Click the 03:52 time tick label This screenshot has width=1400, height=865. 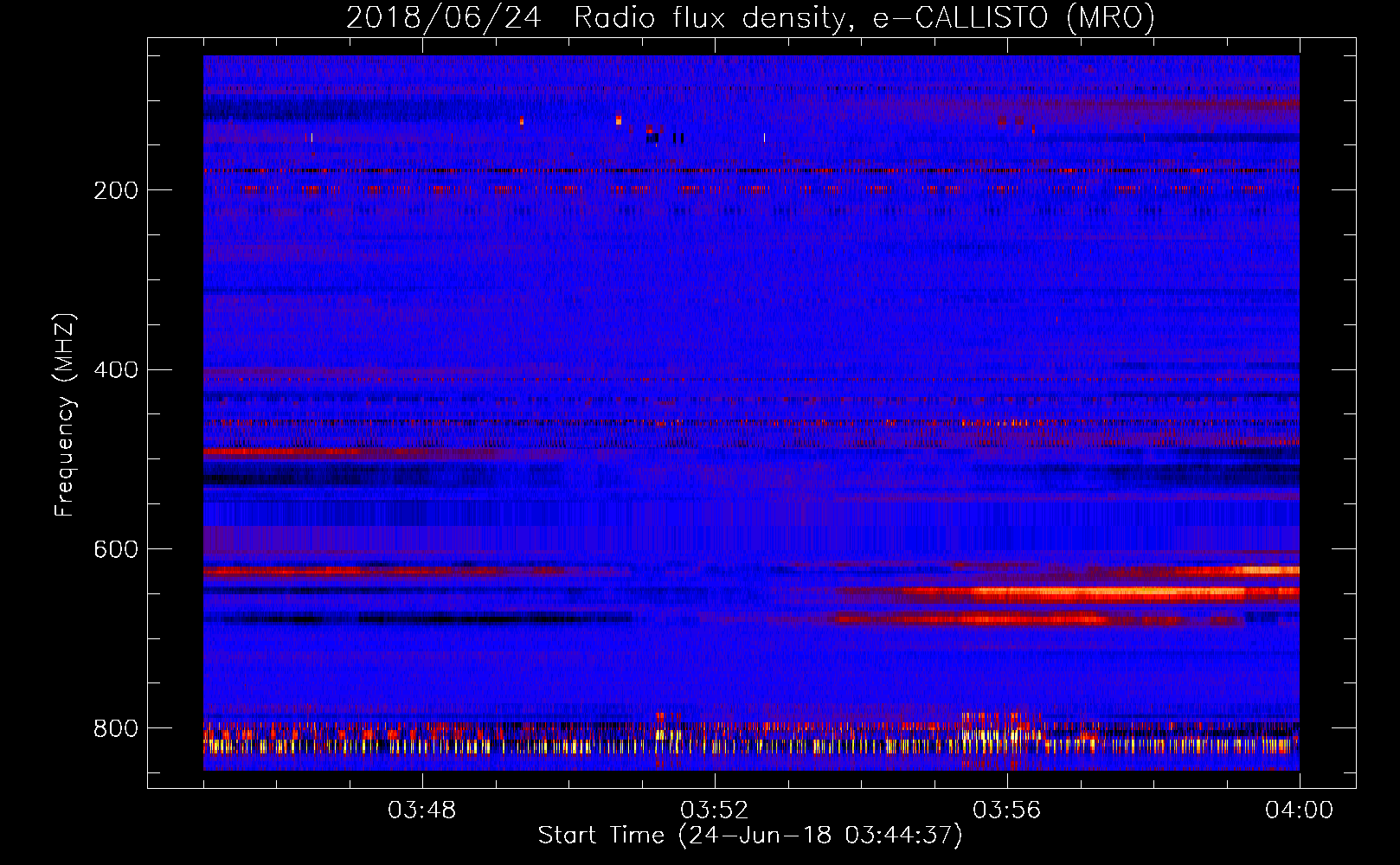point(715,811)
